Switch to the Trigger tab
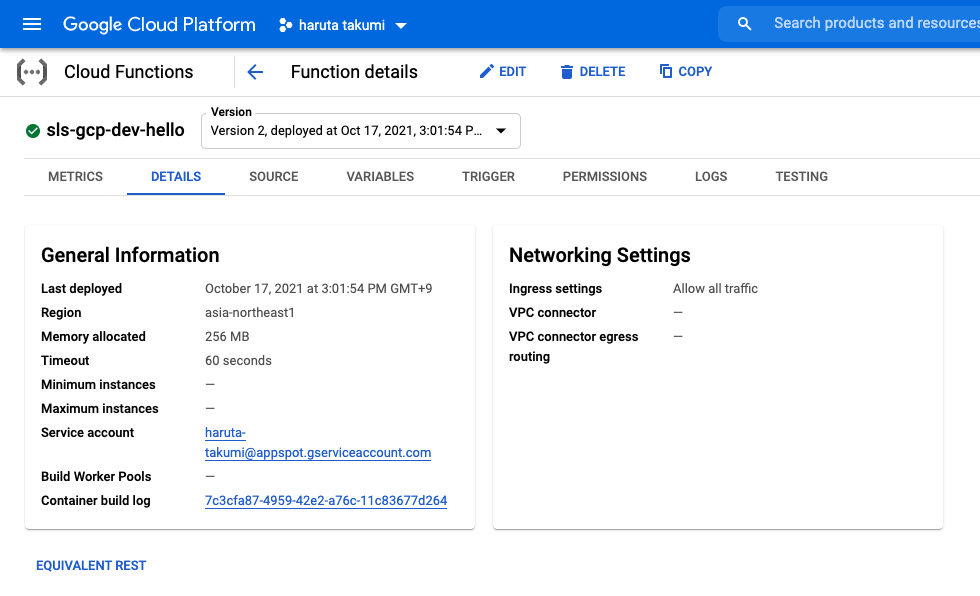 [x=488, y=177]
